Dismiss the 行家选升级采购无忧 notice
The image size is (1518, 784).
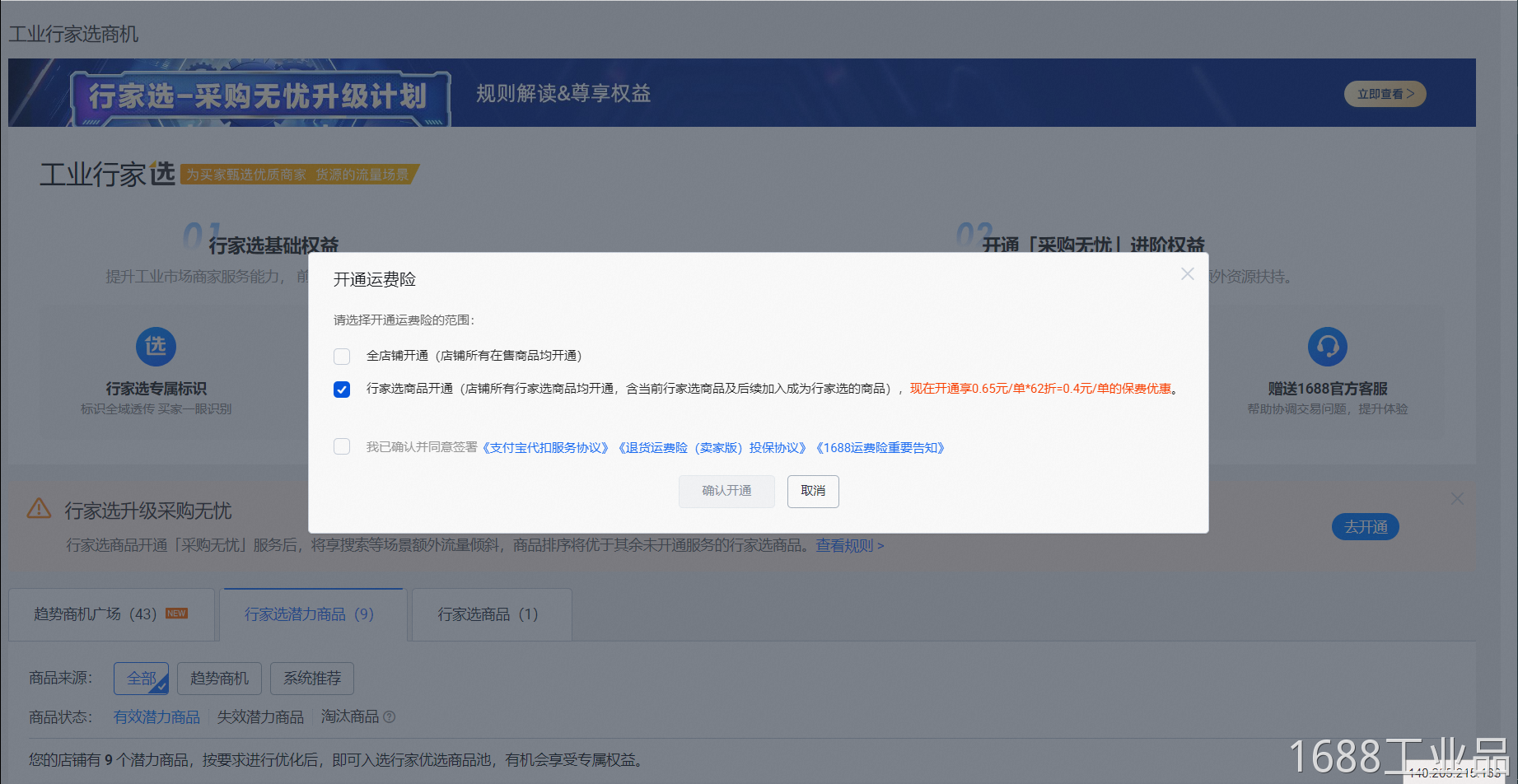[x=1457, y=499]
